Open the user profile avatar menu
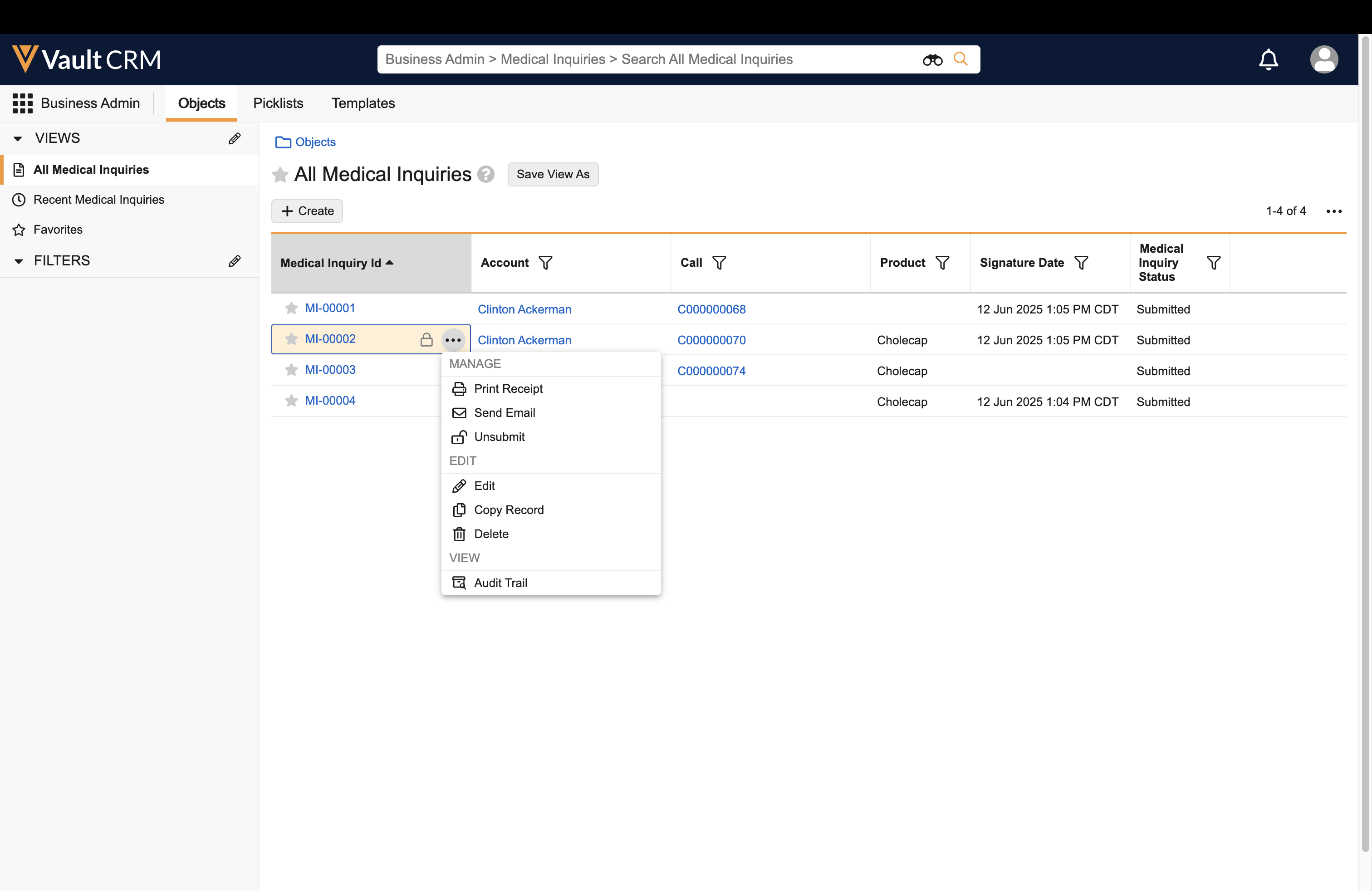Viewport: 1372px width, 891px height. pyautogui.click(x=1323, y=59)
